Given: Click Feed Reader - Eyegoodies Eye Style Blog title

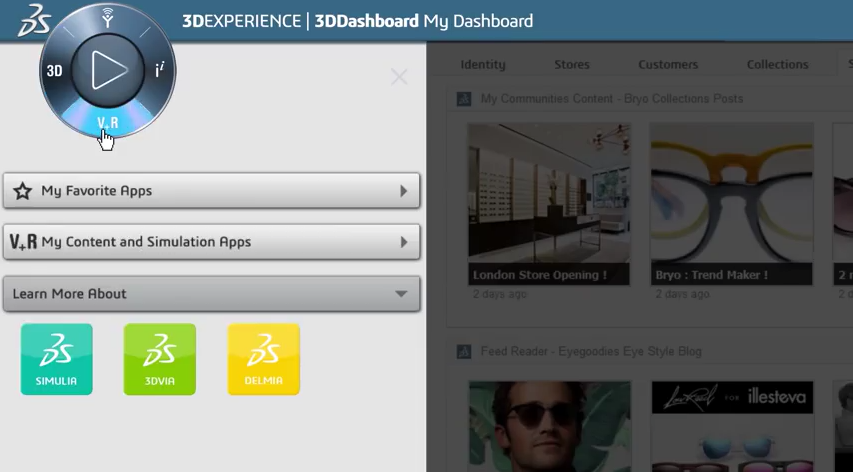Looking at the screenshot, I should pos(591,352).
